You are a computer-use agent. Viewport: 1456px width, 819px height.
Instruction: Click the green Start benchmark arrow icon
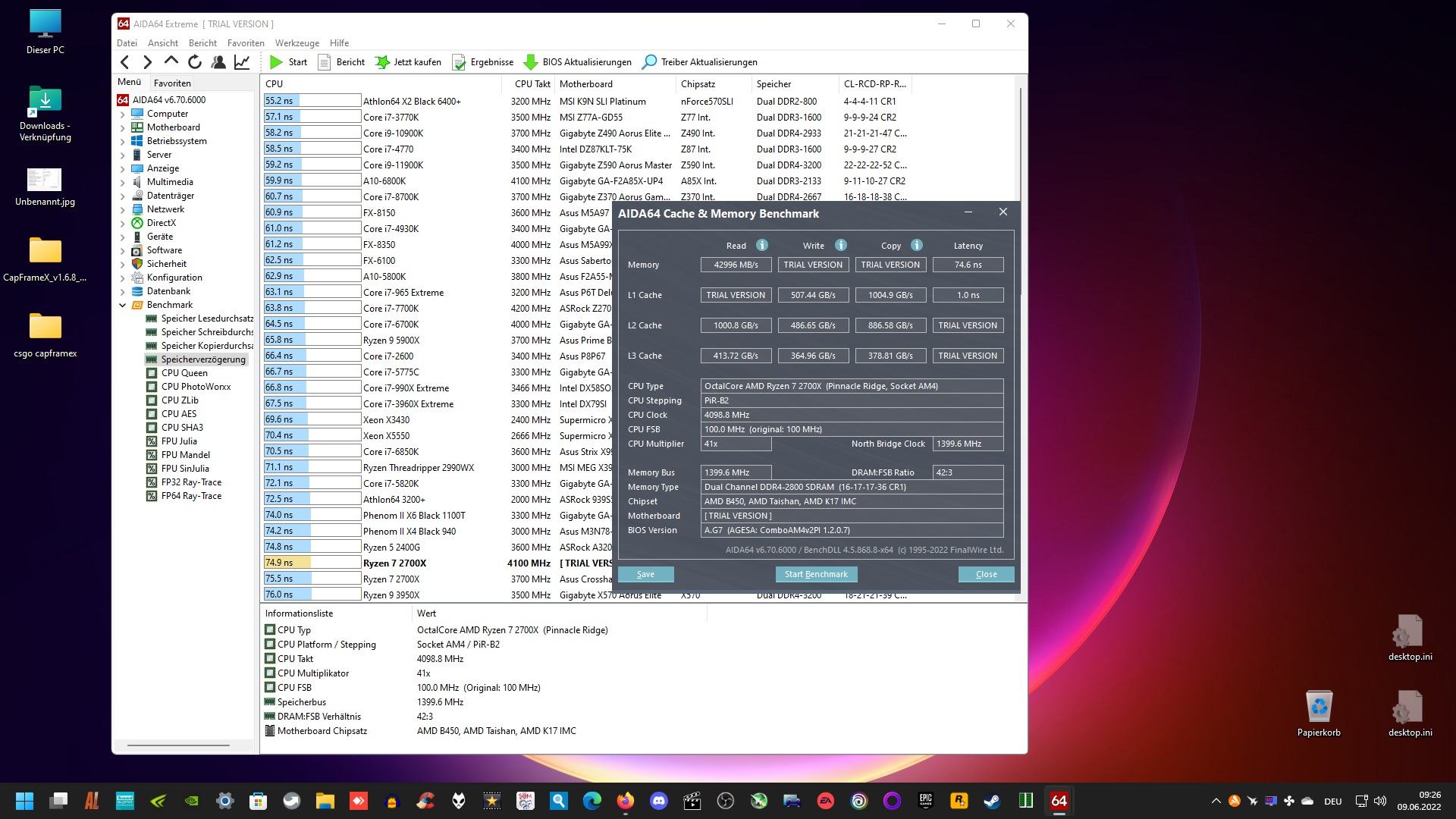(x=277, y=62)
